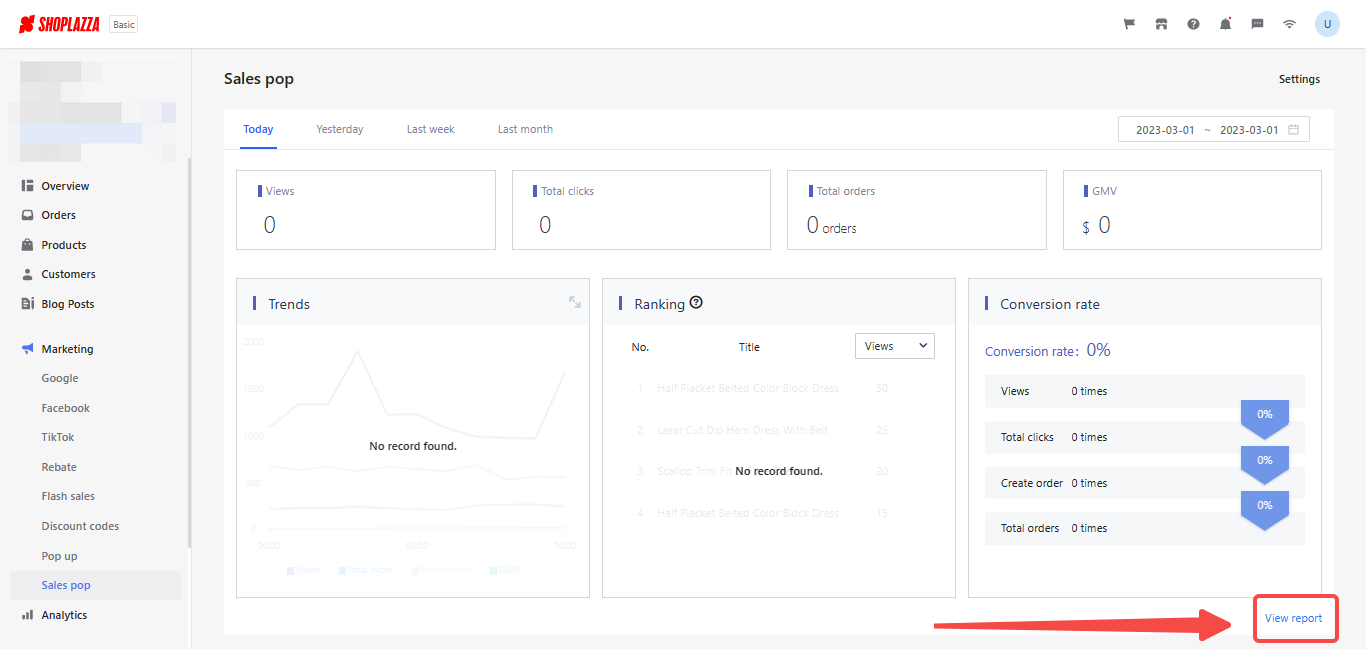Screen dimensions: 1366x649
Task: Click the Orders inbox icon
Action: point(28,215)
